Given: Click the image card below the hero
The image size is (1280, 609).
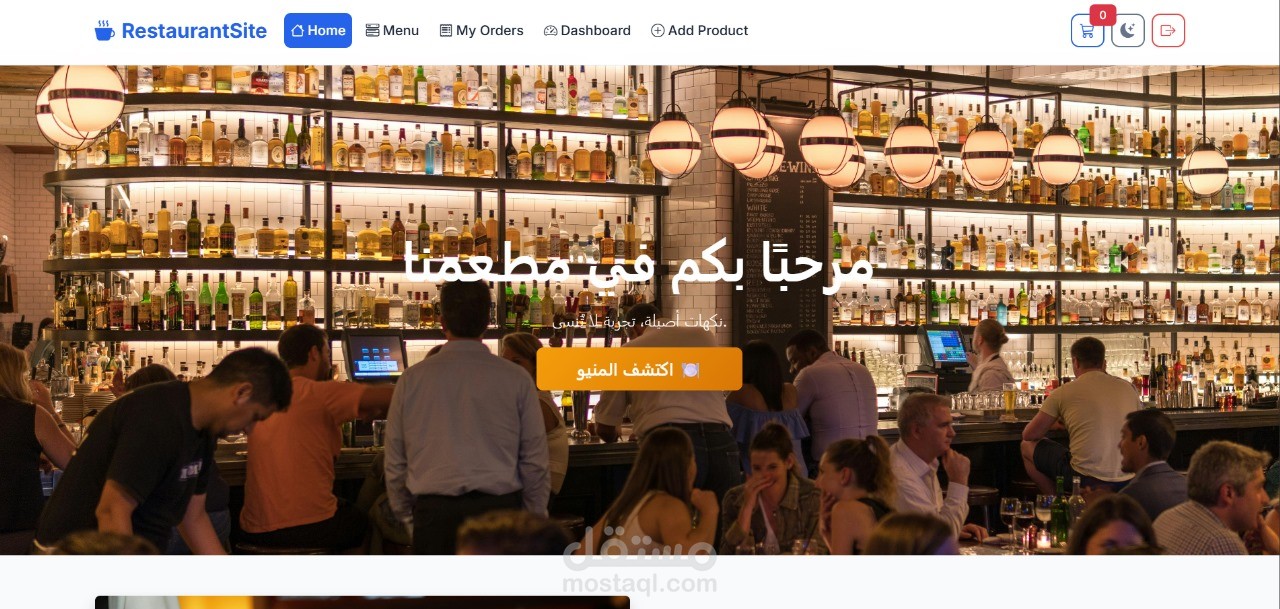Looking at the screenshot, I should (362, 602).
